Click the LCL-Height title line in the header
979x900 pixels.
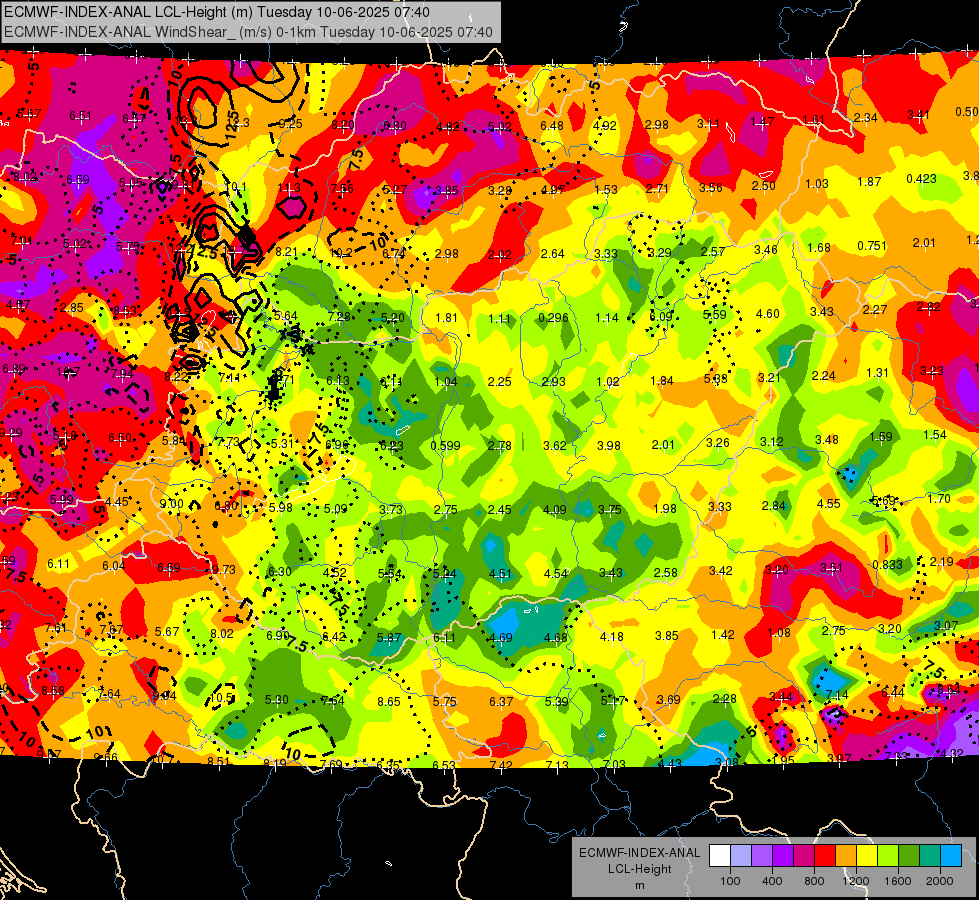(217, 12)
